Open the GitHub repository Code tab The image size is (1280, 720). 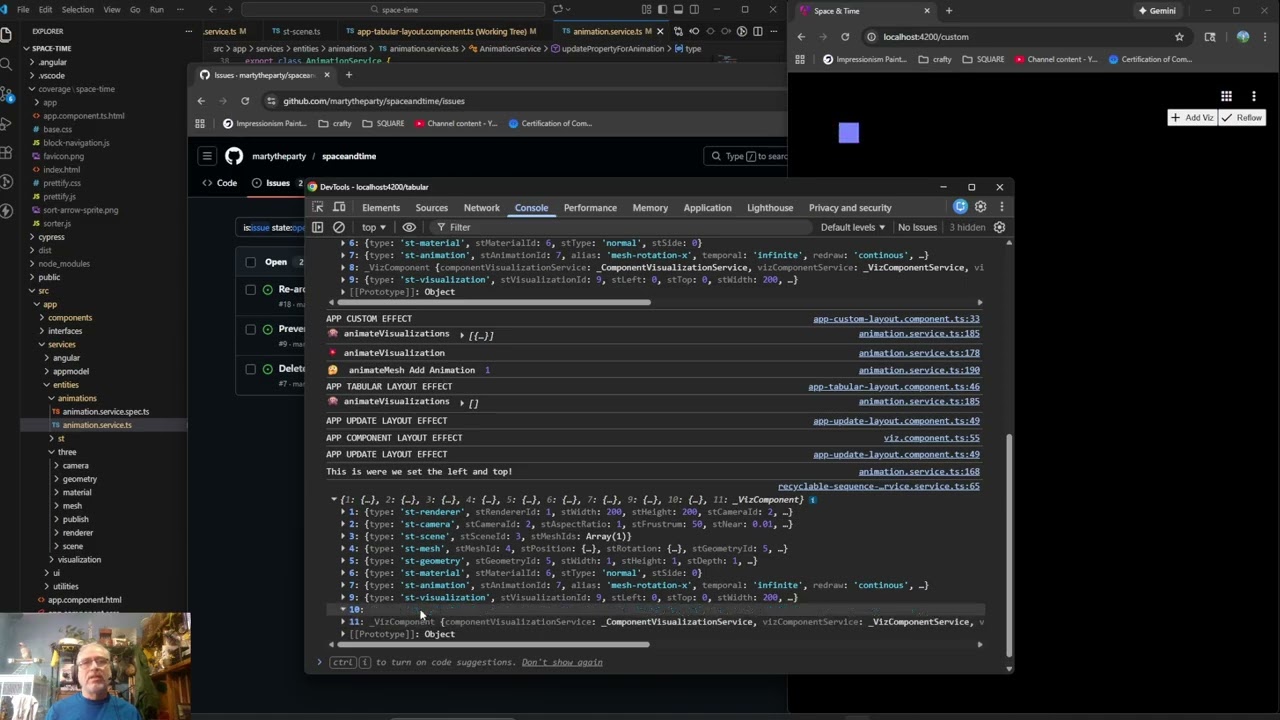(220, 183)
